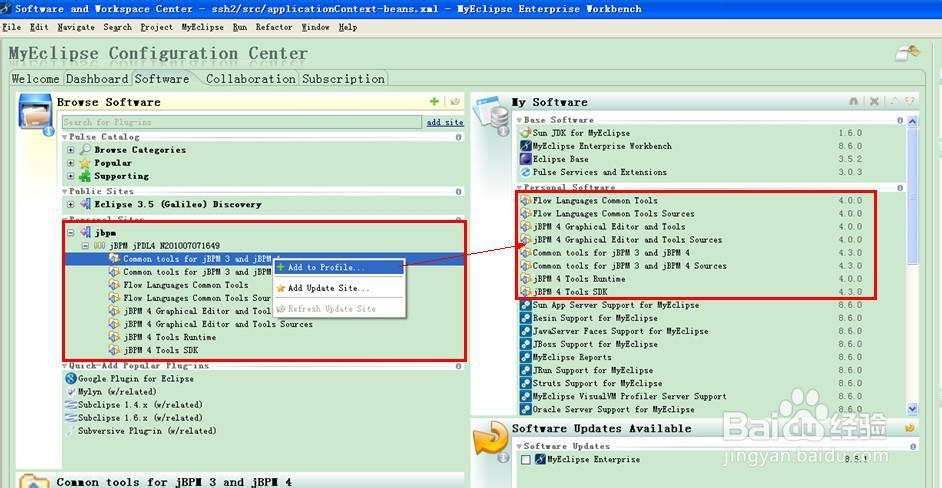The width and height of the screenshot is (942, 488).
Task: Switch to the Subscription tab
Action: tap(343, 79)
